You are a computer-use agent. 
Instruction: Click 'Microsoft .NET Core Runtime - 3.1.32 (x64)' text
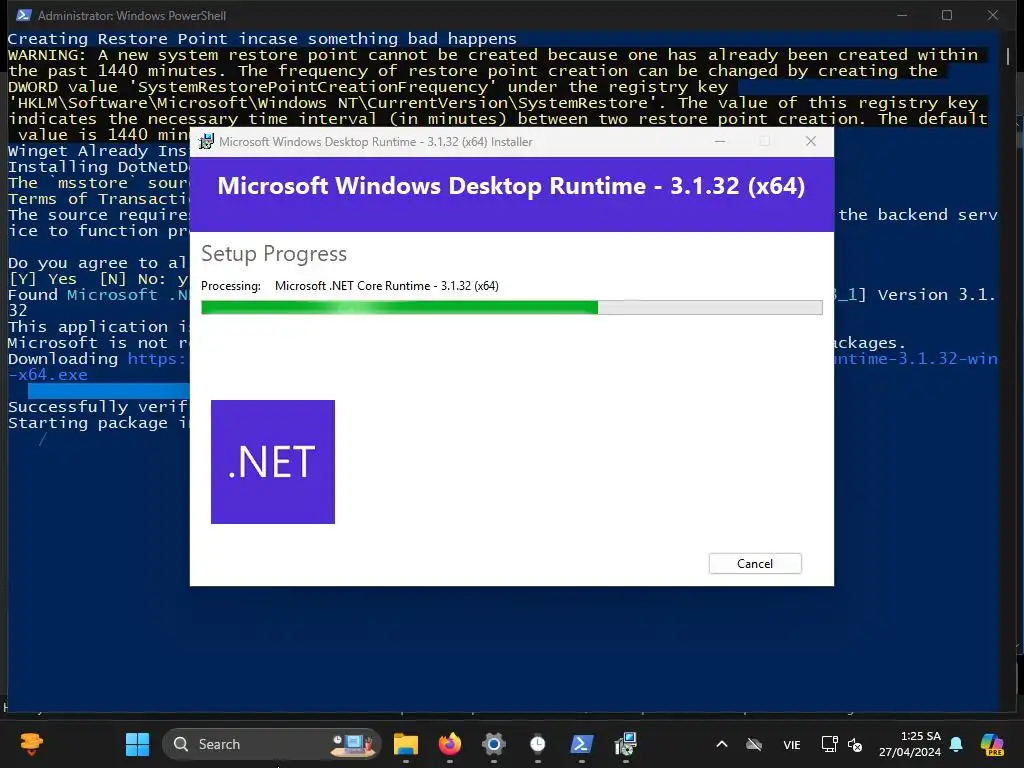point(387,286)
